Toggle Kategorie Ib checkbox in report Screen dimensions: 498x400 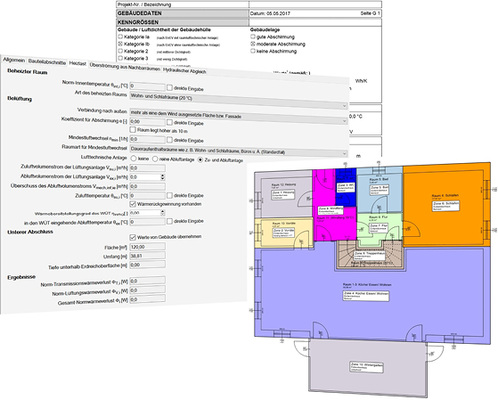point(120,44)
